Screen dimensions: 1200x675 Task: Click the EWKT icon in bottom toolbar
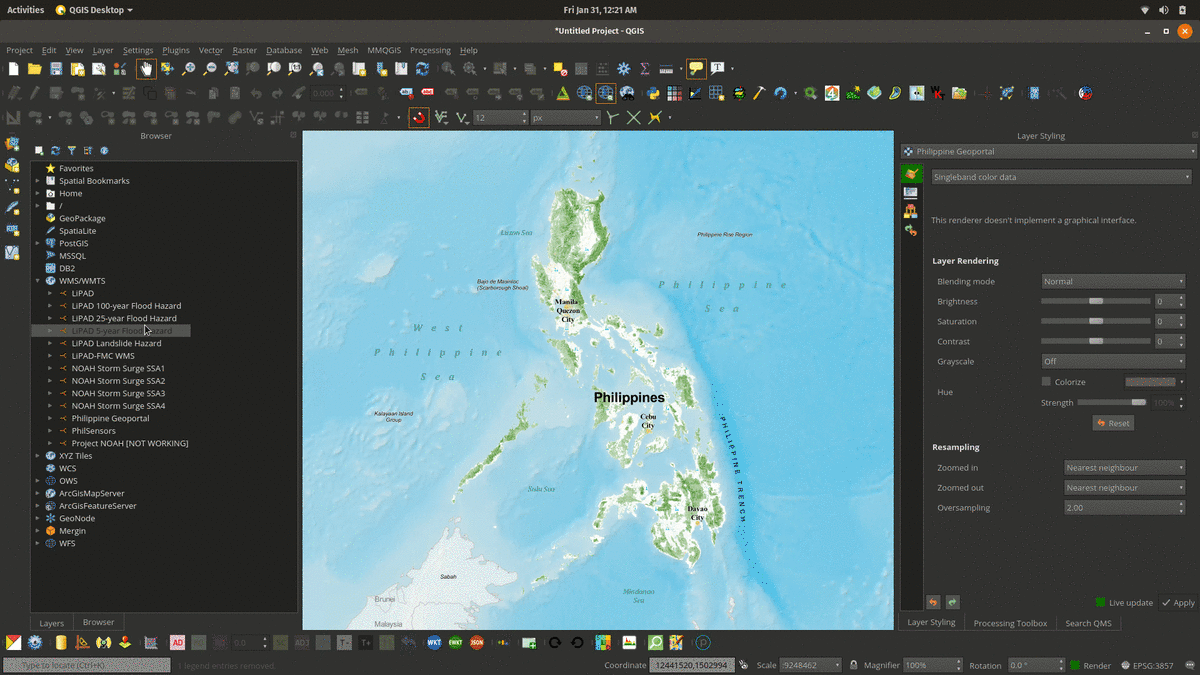pos(455,643)
